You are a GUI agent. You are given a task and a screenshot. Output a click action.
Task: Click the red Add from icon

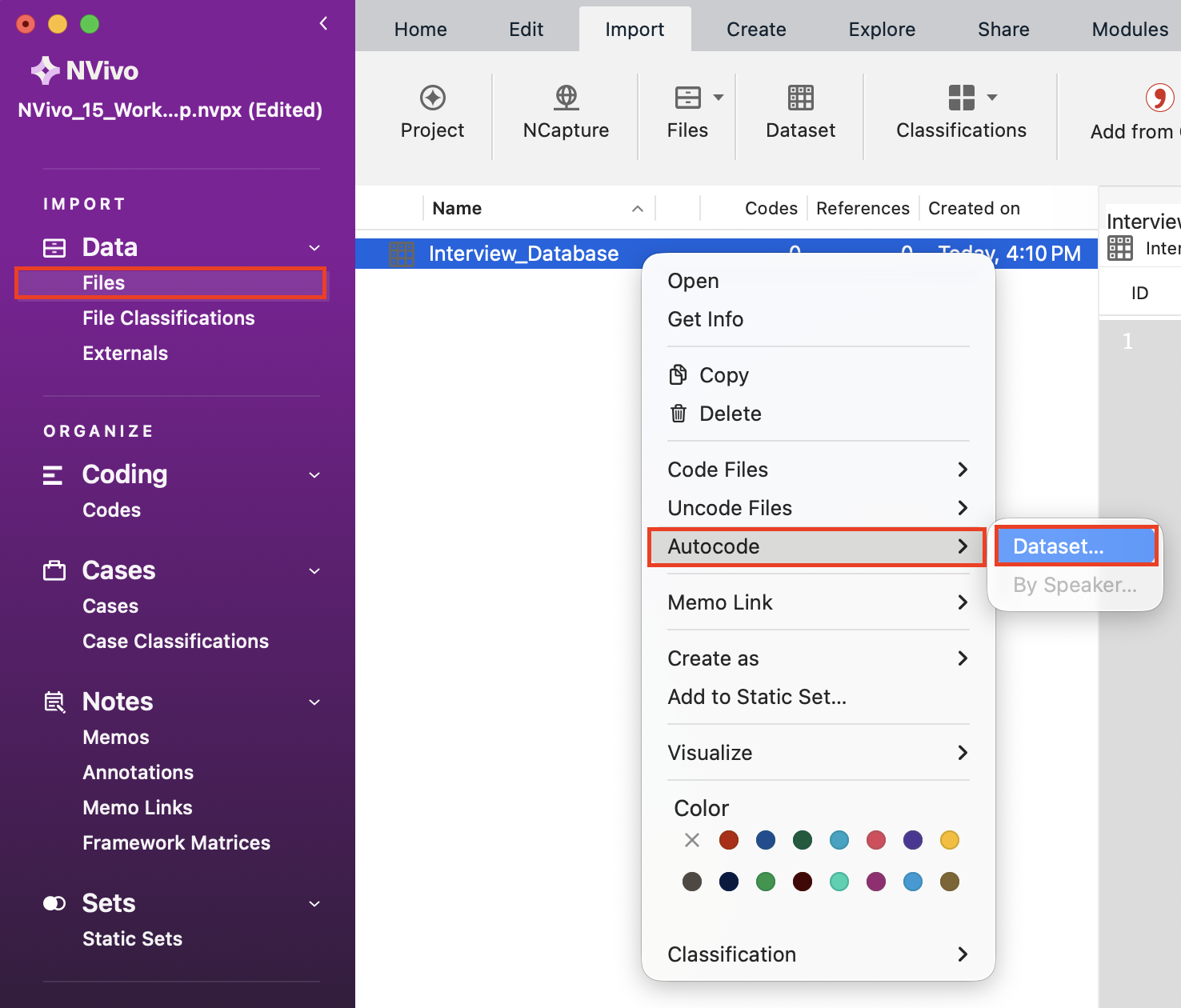click(x=1159, y=98)
